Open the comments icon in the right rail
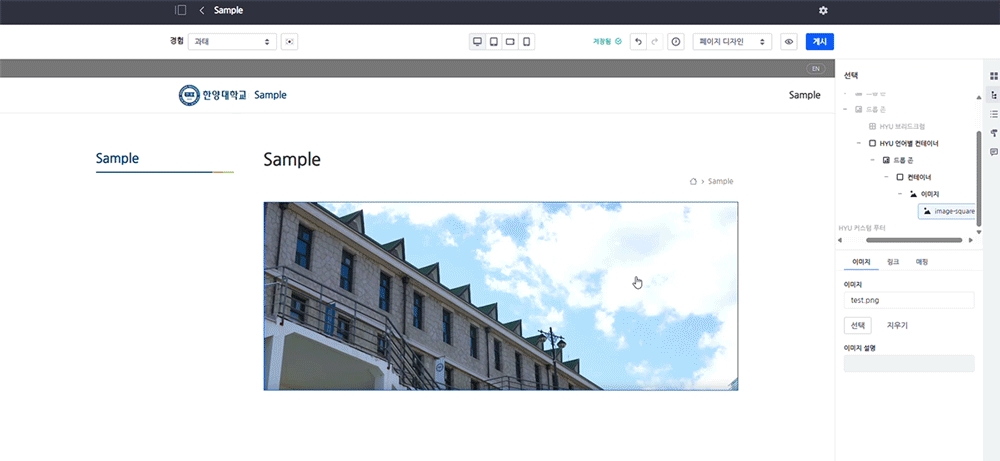The height and width of the screenshot is (461, 1000). pos(993,152)
